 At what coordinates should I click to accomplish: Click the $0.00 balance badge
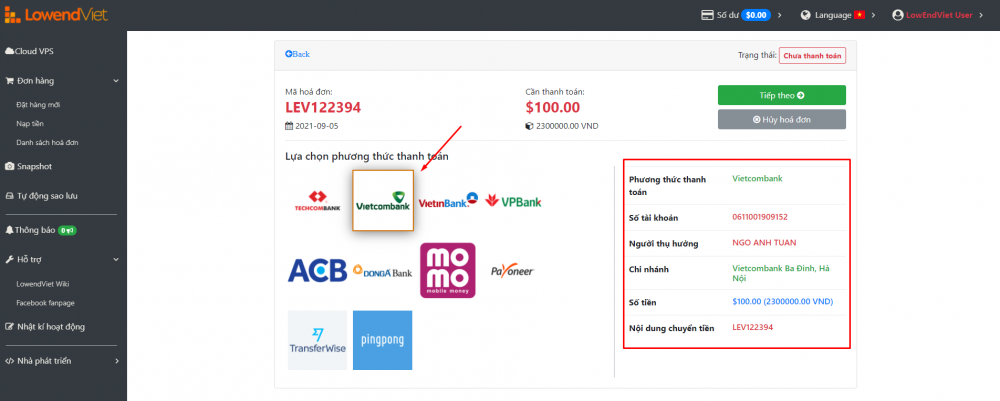tap(756, 15)
